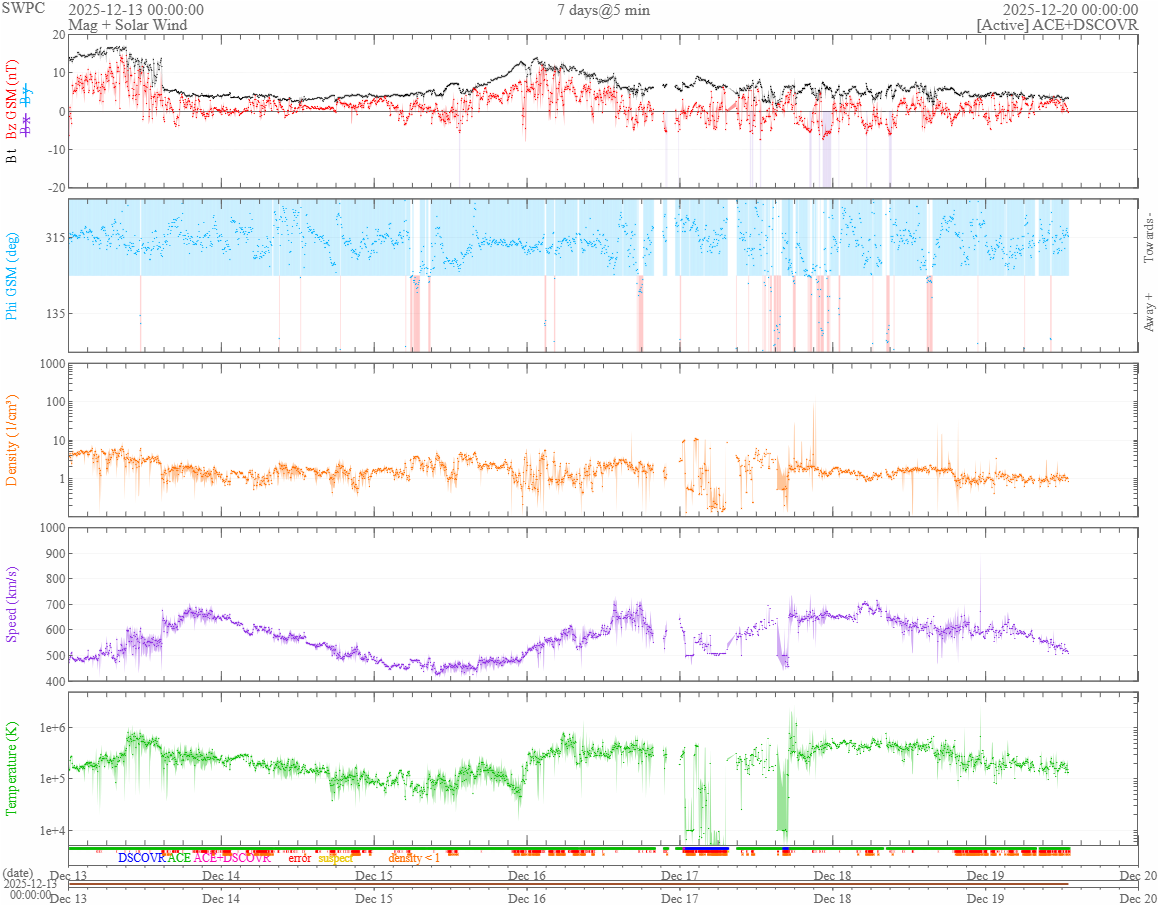This screenshot has width=1158, height=905.
Task: Click the black 'Bt' axis label
Action: tap(12, 156)
